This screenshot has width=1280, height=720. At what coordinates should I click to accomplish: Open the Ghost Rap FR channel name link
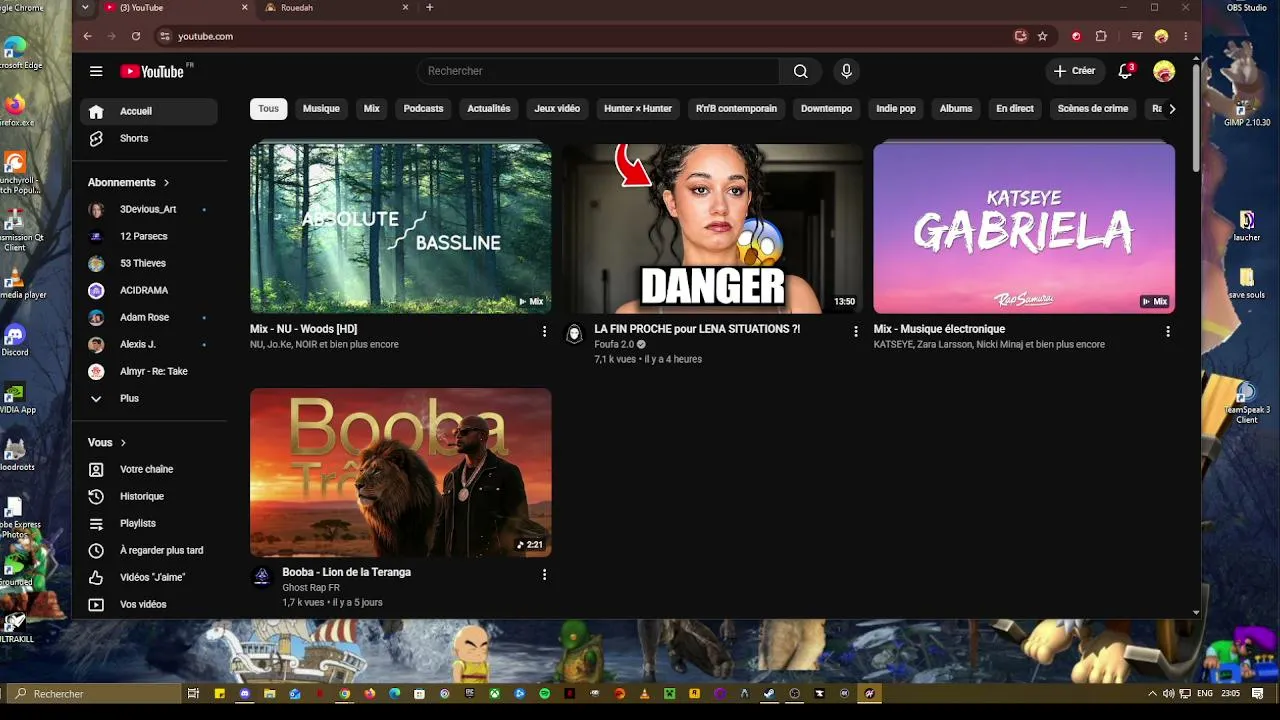coord(311,588)
